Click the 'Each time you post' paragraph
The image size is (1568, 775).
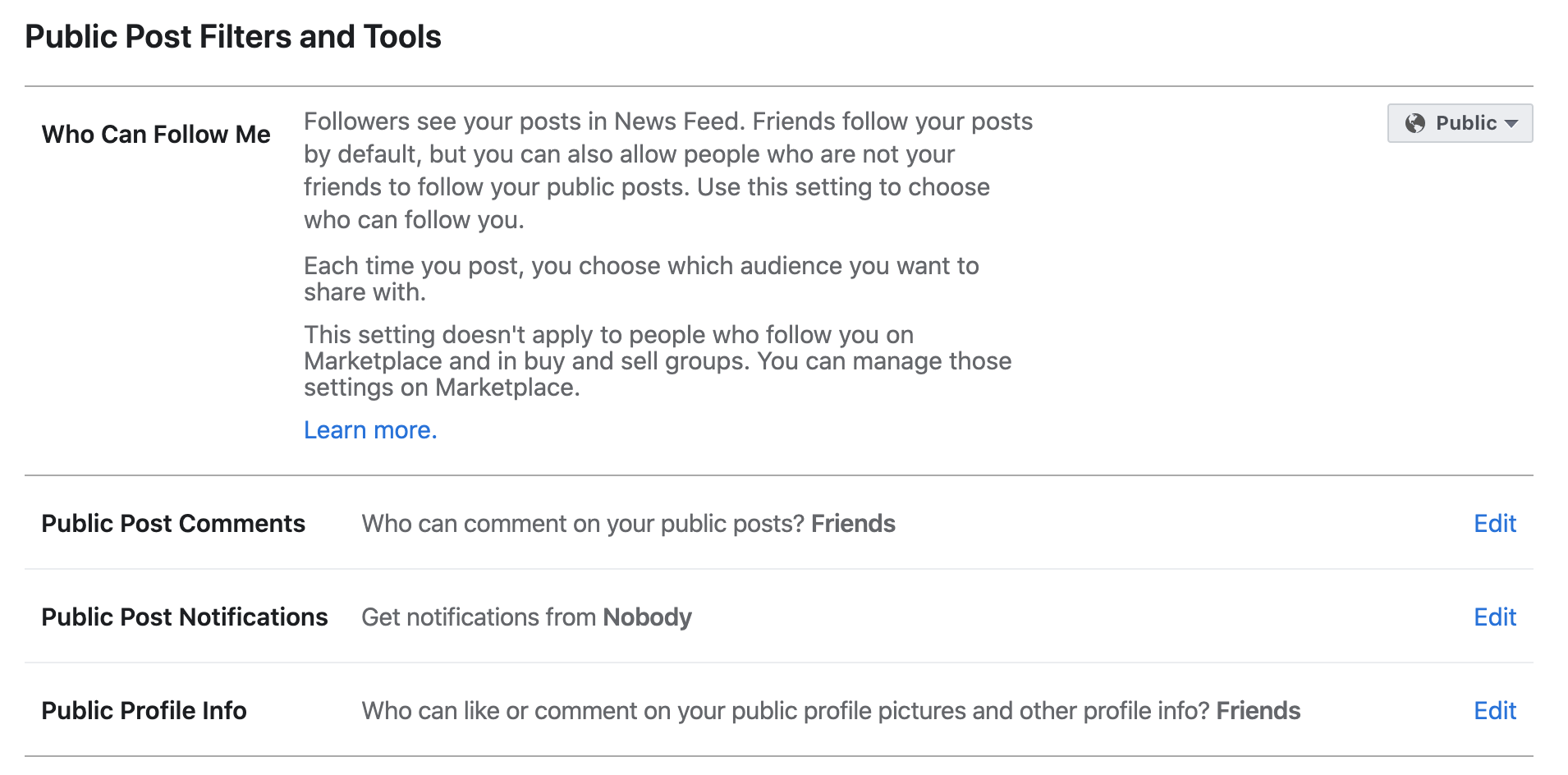click(x=641, y=279)
